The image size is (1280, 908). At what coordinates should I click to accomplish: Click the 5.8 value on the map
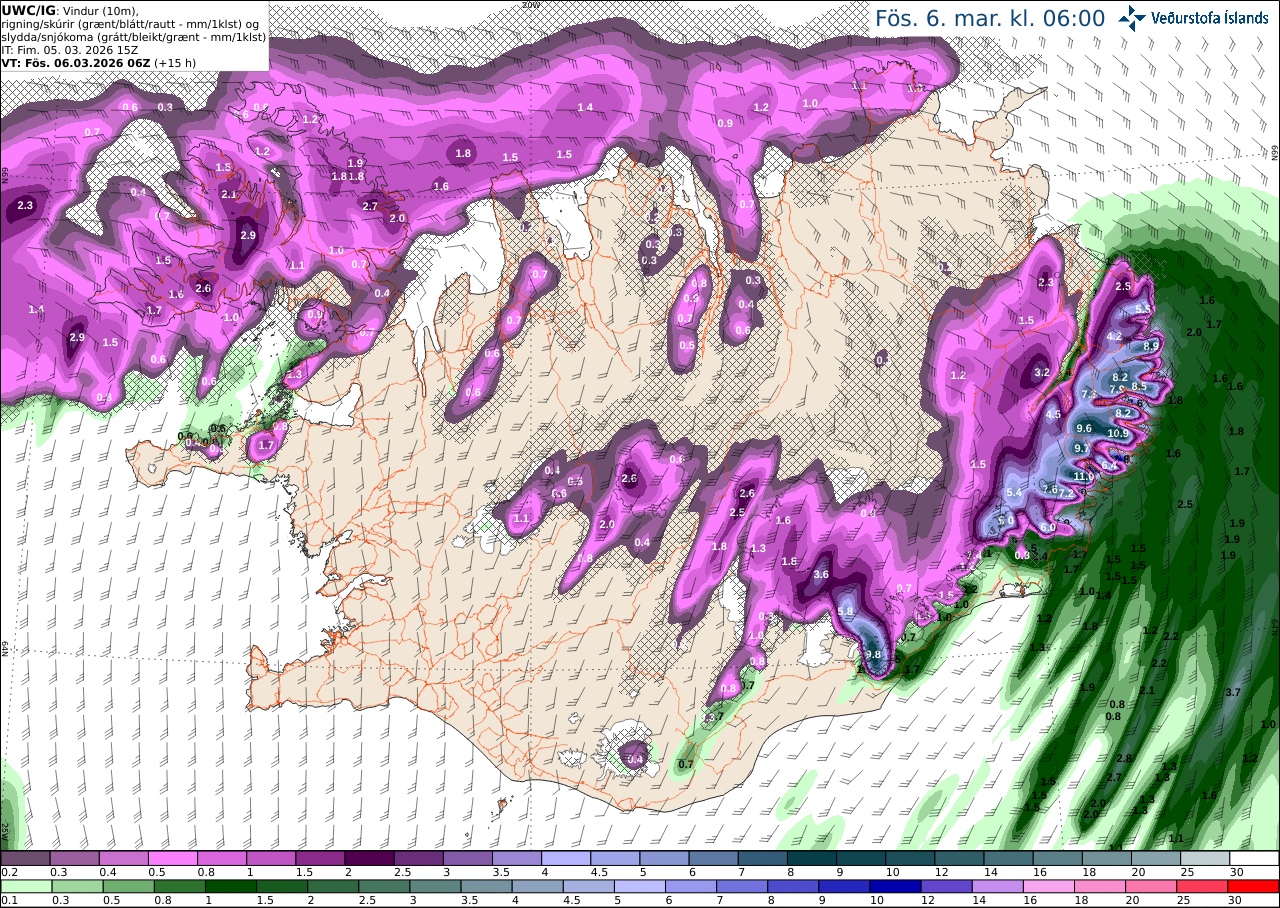[845, 611]
